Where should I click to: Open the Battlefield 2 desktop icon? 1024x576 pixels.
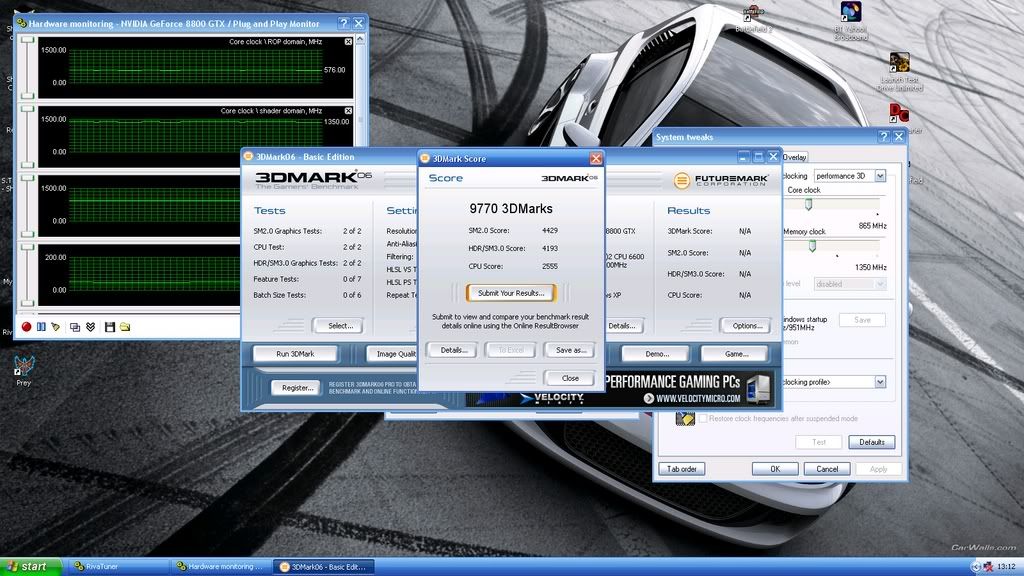754,18
